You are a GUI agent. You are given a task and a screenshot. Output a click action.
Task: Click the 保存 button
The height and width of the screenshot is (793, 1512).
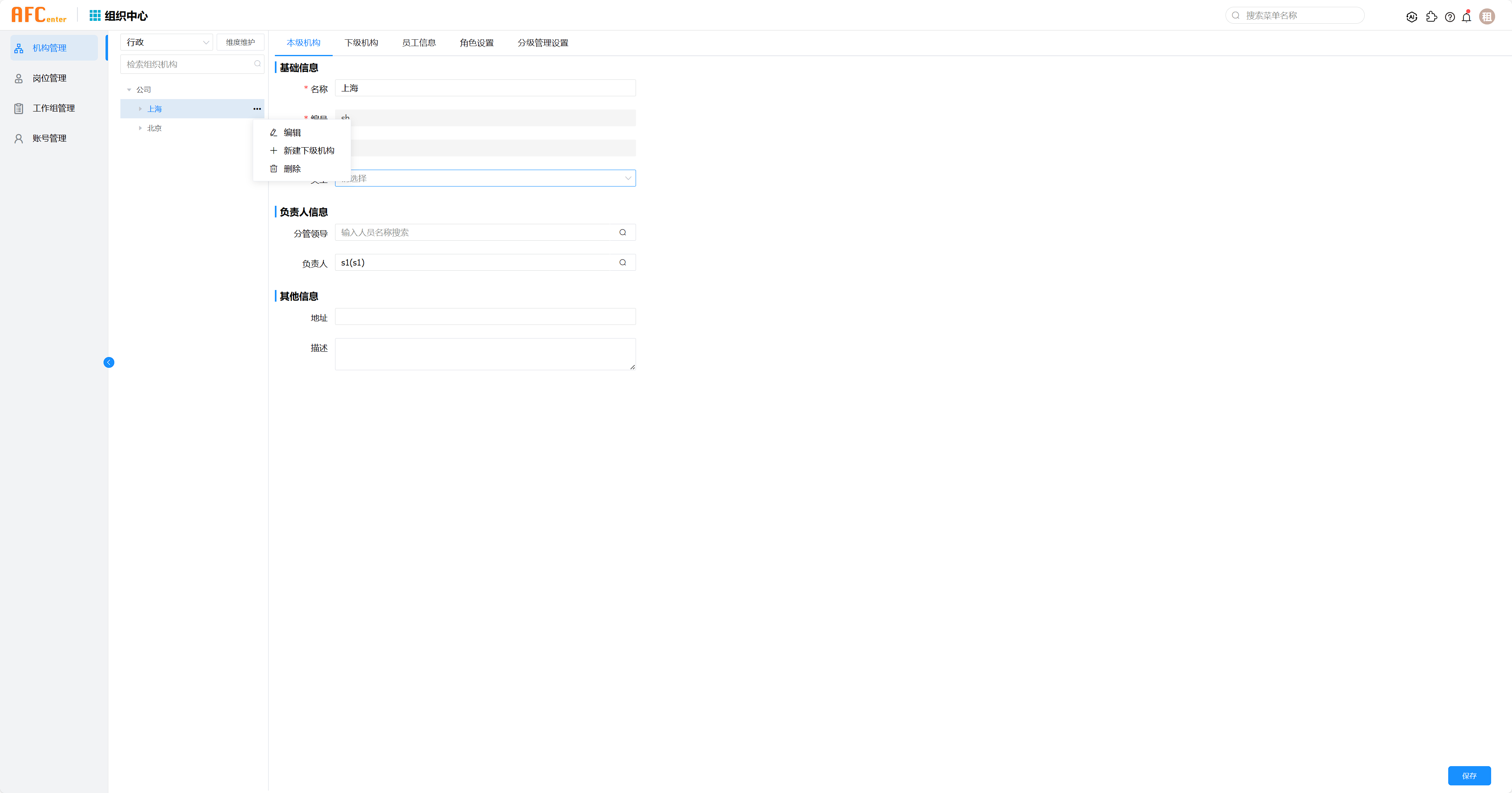1469,775
